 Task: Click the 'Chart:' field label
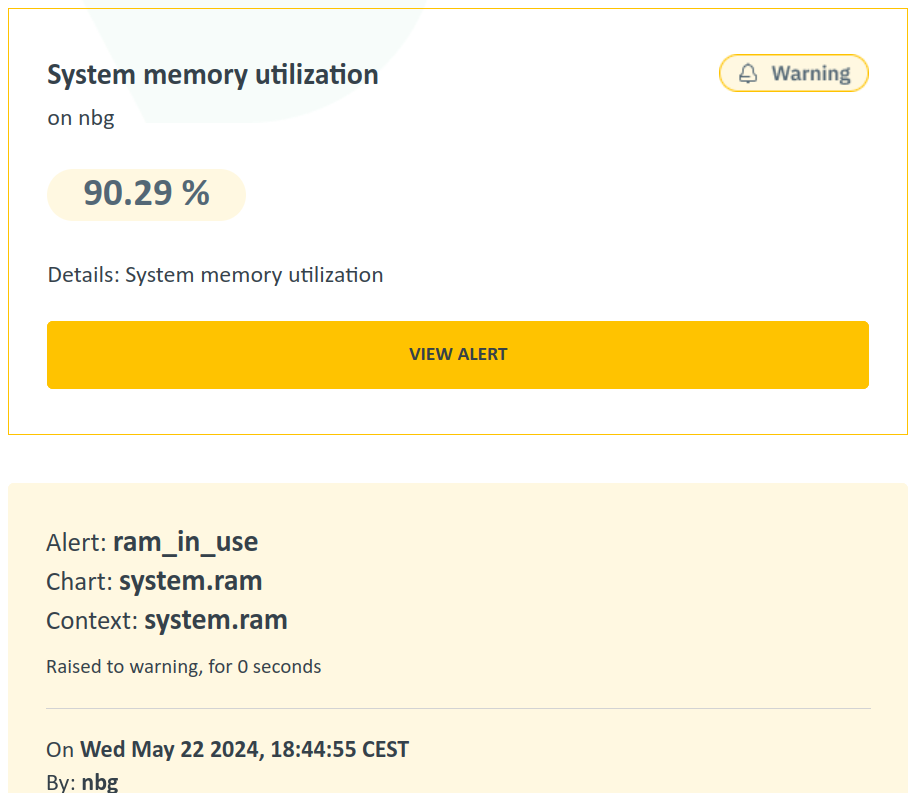pyautogui.click(x=79, y=582)
